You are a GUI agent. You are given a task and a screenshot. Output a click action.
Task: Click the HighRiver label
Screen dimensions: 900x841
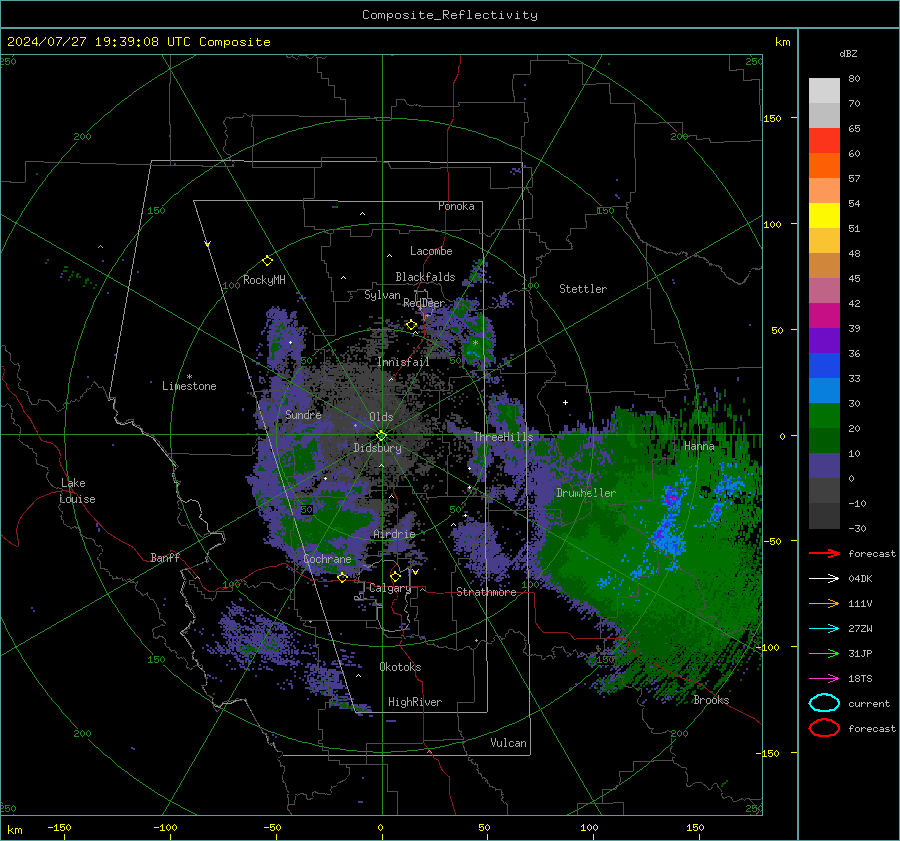pos(415,702)
